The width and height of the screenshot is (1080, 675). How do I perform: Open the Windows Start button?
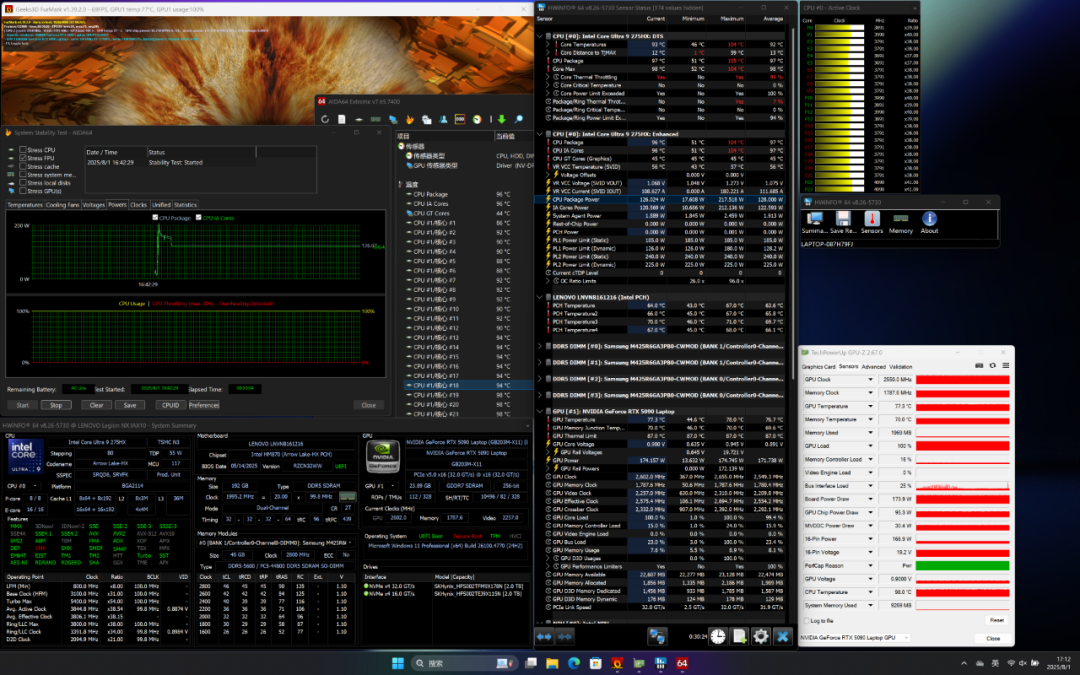(397, 663)
